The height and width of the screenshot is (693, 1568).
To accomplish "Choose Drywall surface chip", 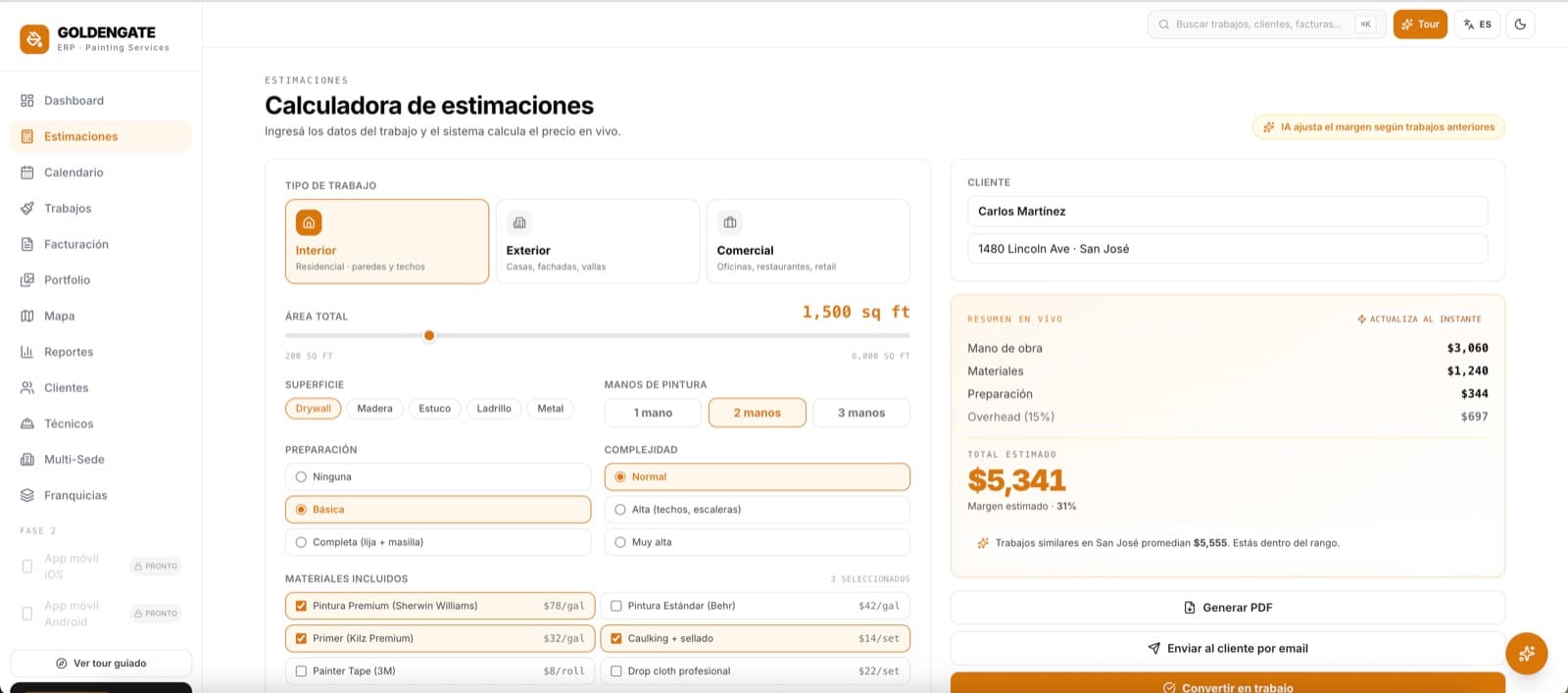I will 314,409.
